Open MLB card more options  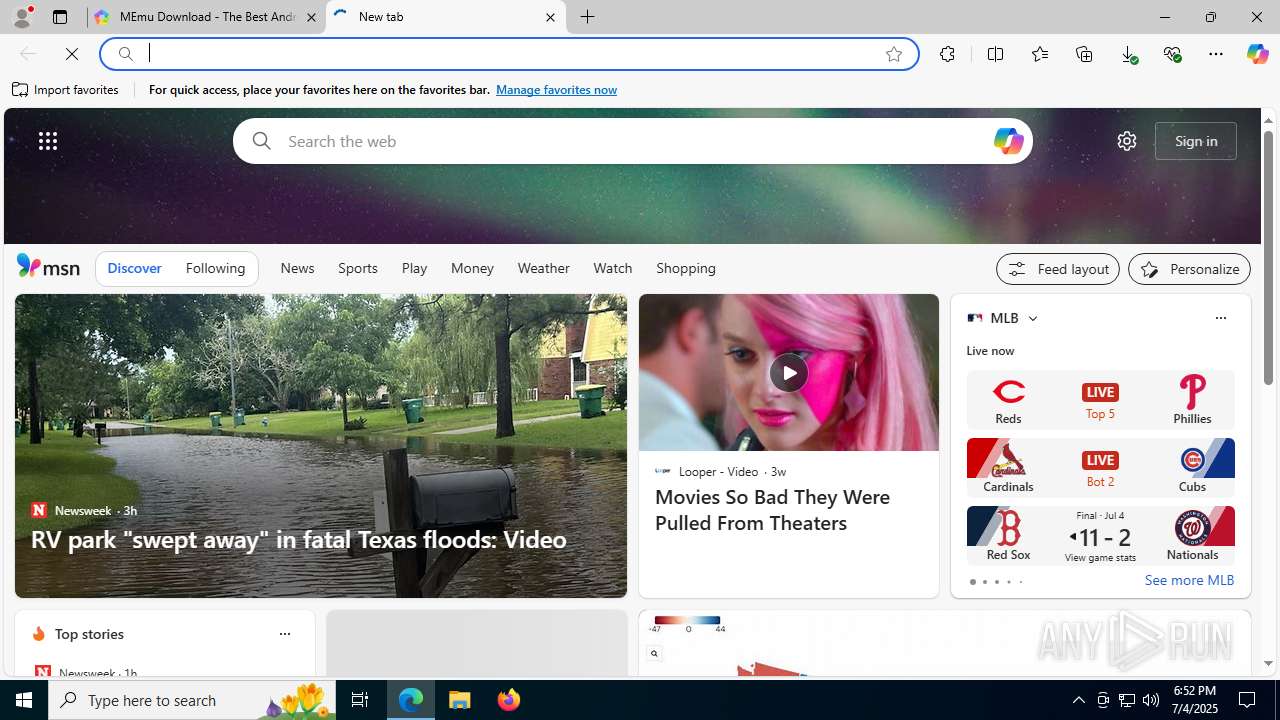[x=1220, y=318]
